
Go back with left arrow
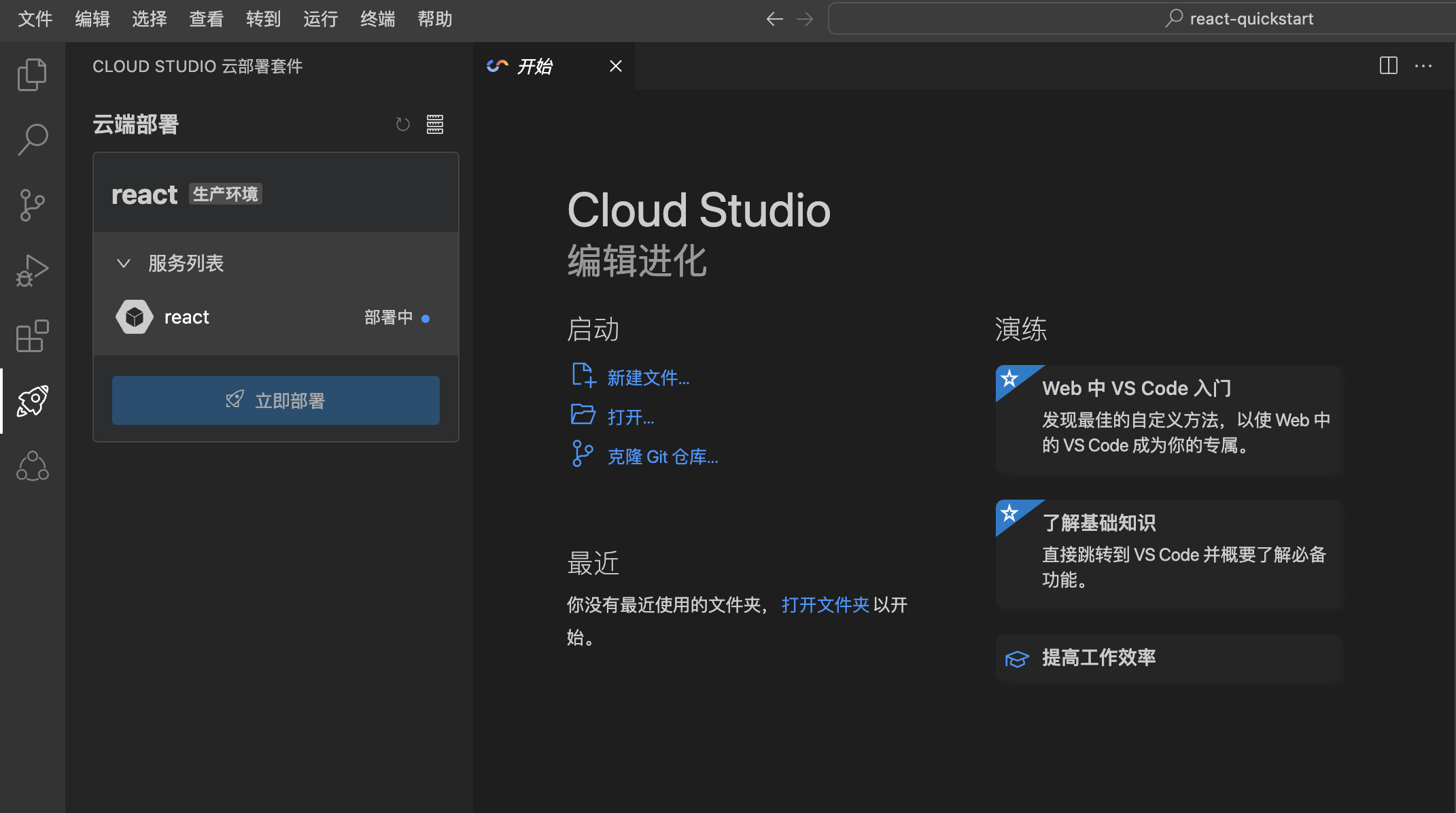pyautogui.click(x=774, y=19)
